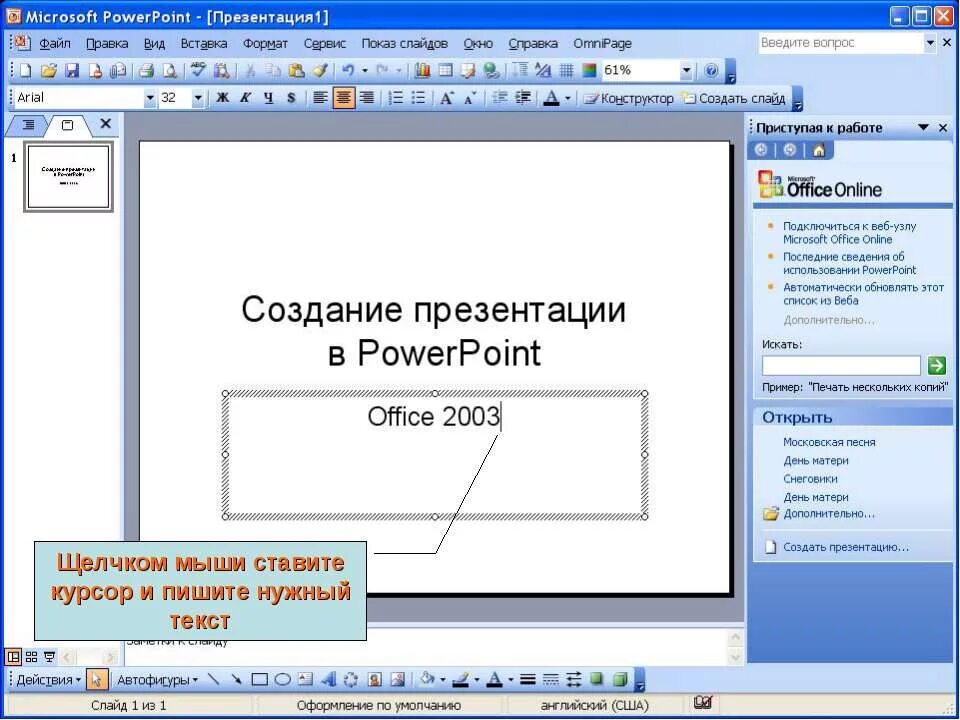Toggle text Shadow (S)
The image size is (960, 720).
(x=291, y=98)
